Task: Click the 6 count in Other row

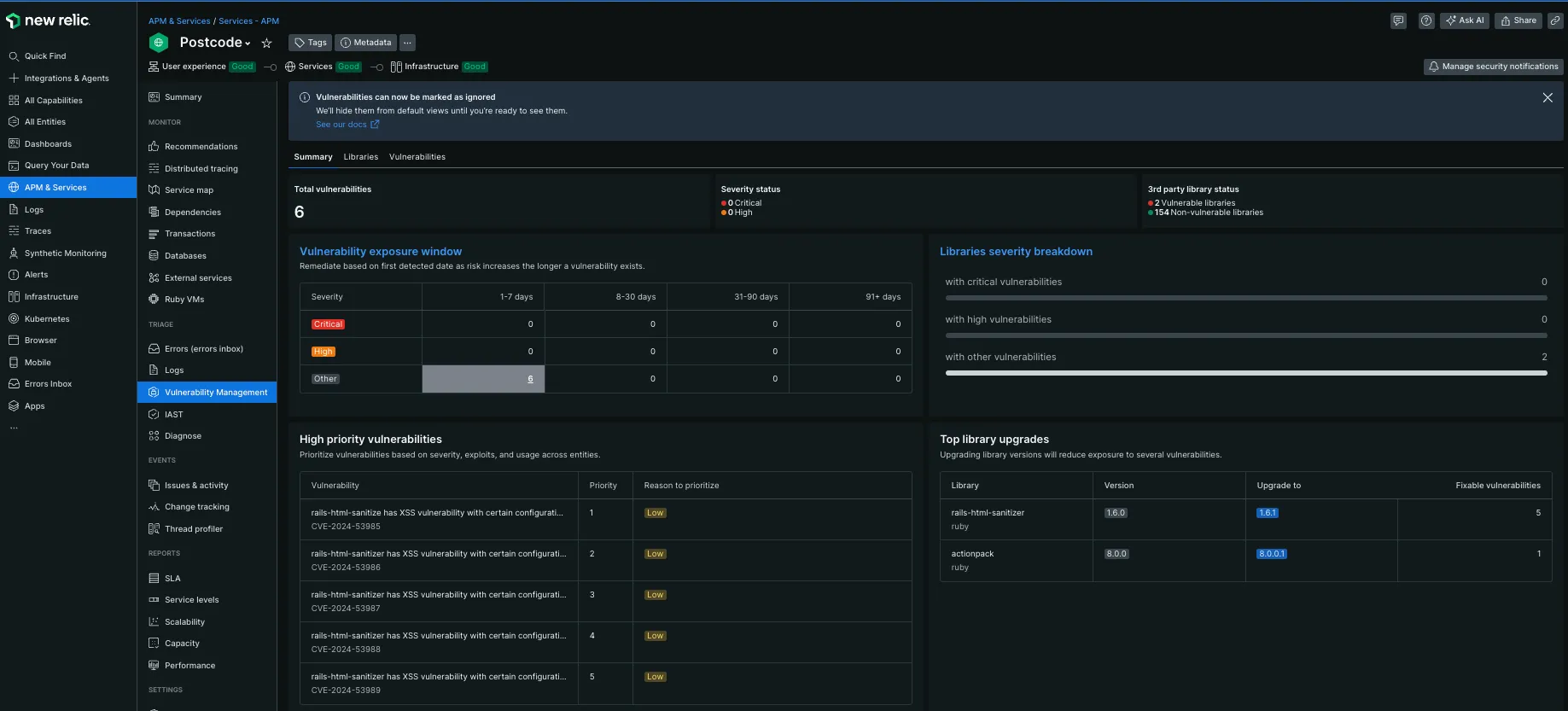Action: [x=530, y=379]
